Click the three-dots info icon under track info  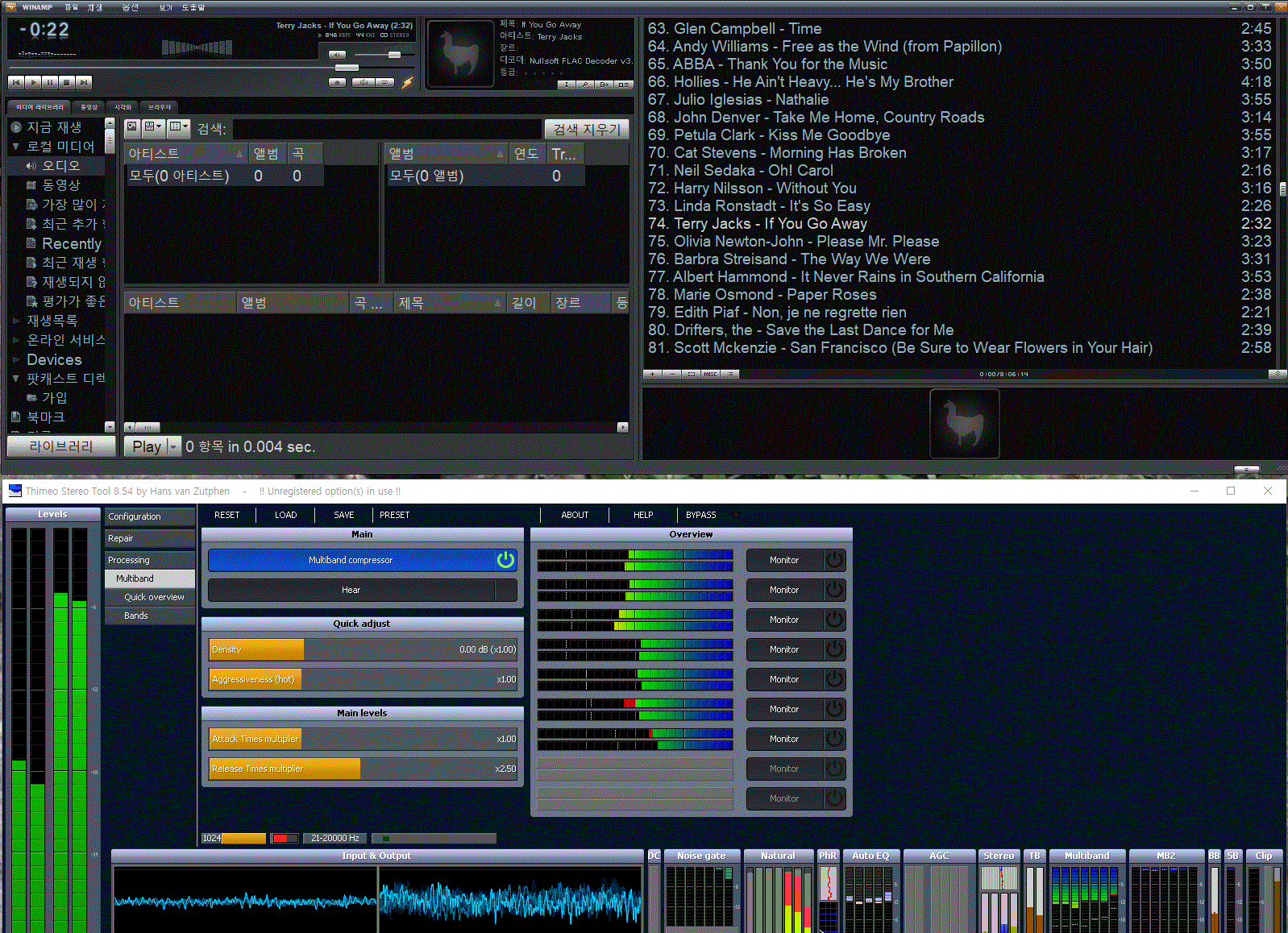[x=567, y=84]
